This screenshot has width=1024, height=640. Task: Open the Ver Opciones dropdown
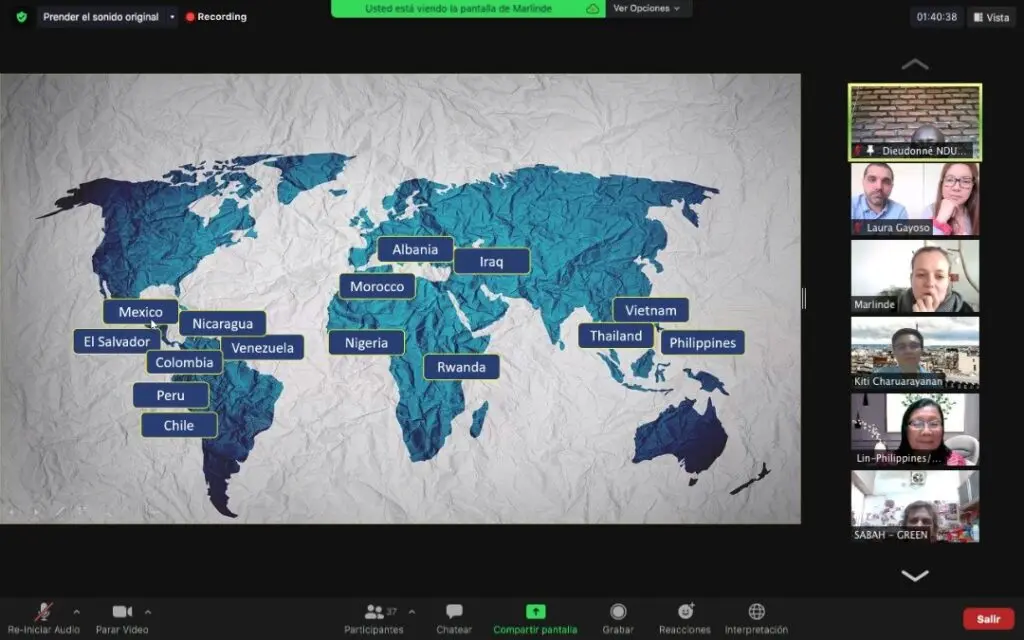coord(646,9)
